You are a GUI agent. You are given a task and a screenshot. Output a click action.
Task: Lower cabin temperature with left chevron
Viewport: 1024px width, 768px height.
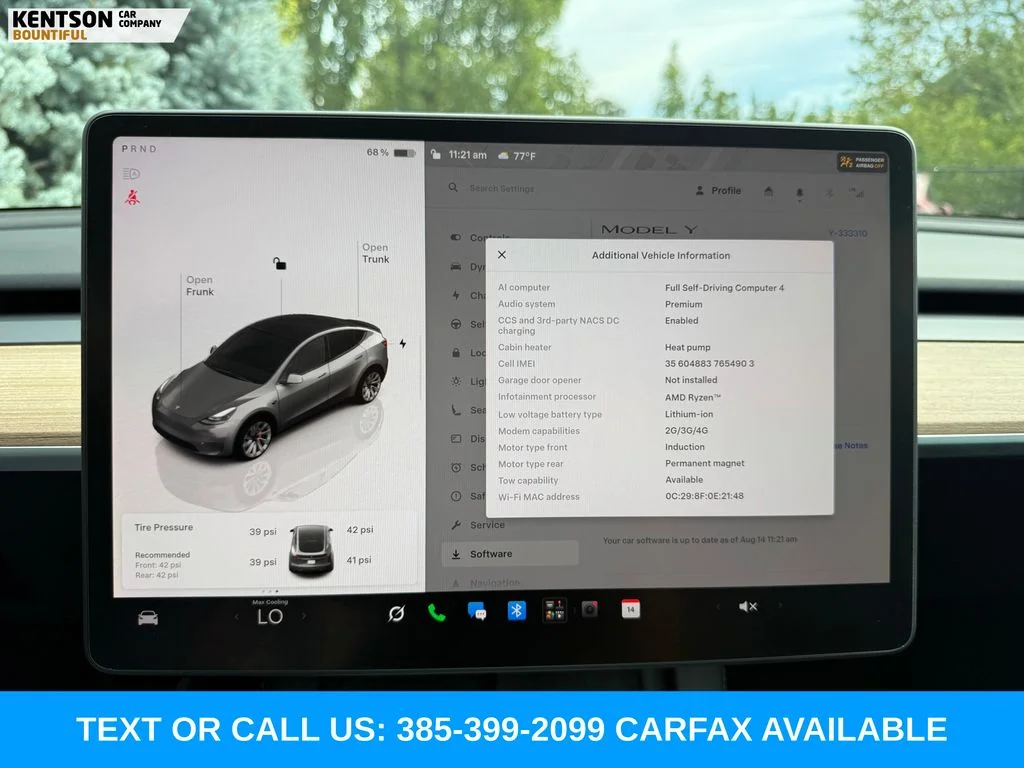[x=237, y=616]
